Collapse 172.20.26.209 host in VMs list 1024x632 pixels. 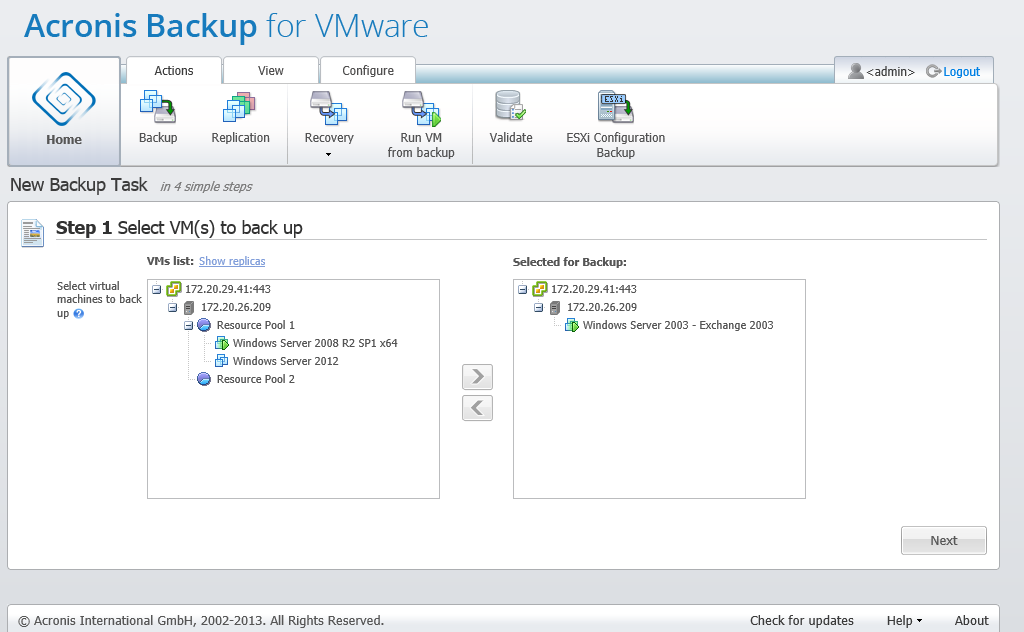[172, 308]
